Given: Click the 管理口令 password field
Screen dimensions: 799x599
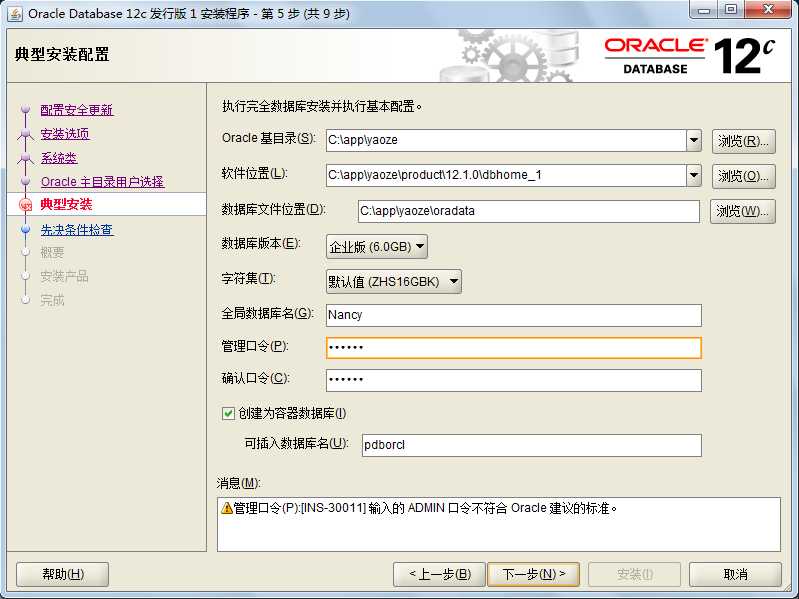Looking at the screenshot, I should [514, 347].
